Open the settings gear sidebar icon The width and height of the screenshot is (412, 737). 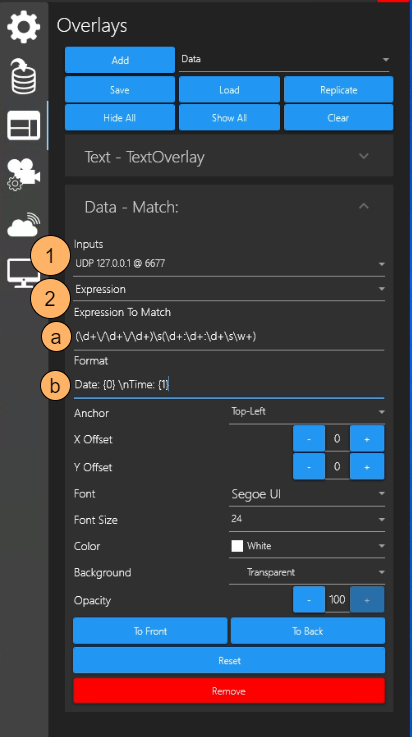tap(23, 26)
